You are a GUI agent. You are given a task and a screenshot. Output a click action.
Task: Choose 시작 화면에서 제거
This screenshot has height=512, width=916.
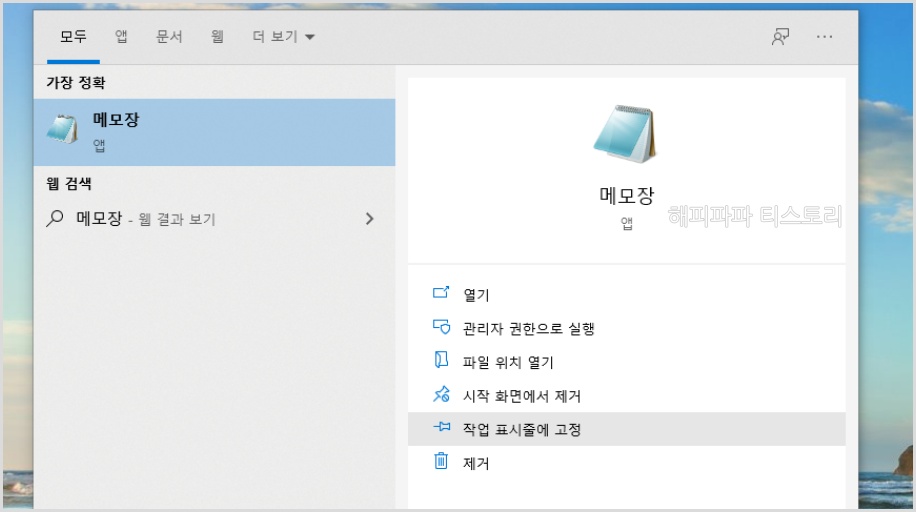coord(626,396)
